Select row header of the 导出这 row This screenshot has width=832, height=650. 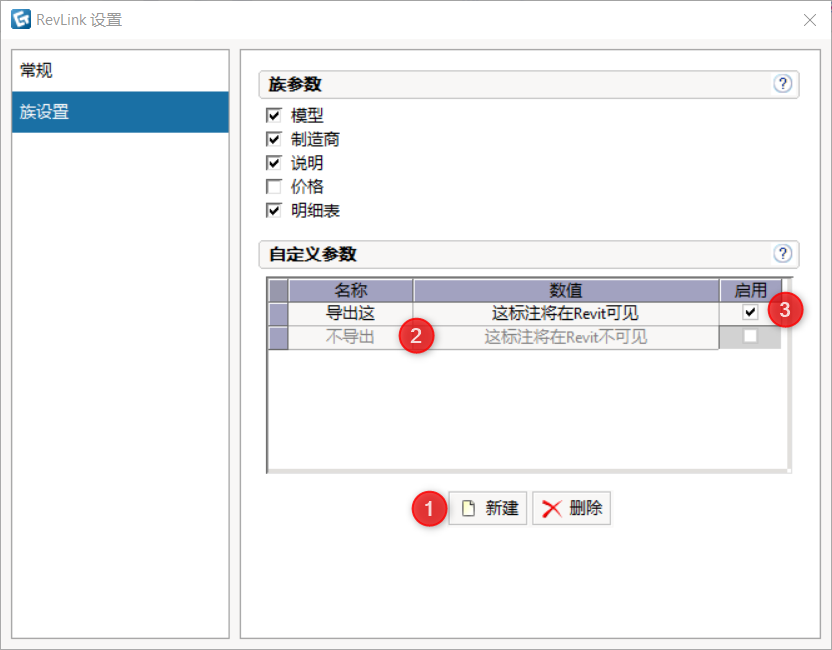point(279,314)
